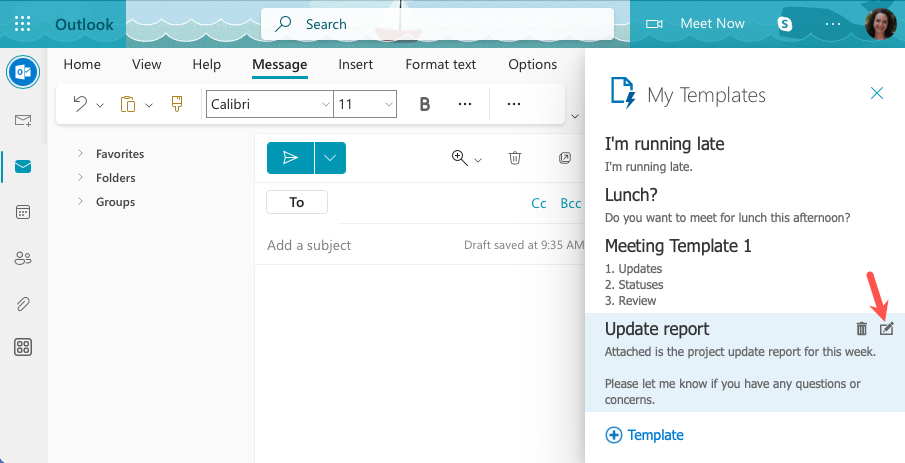Image resolution: width=905 pixels, height=463 pixels.
Task: Add a new Template
Action: [645, 435]
